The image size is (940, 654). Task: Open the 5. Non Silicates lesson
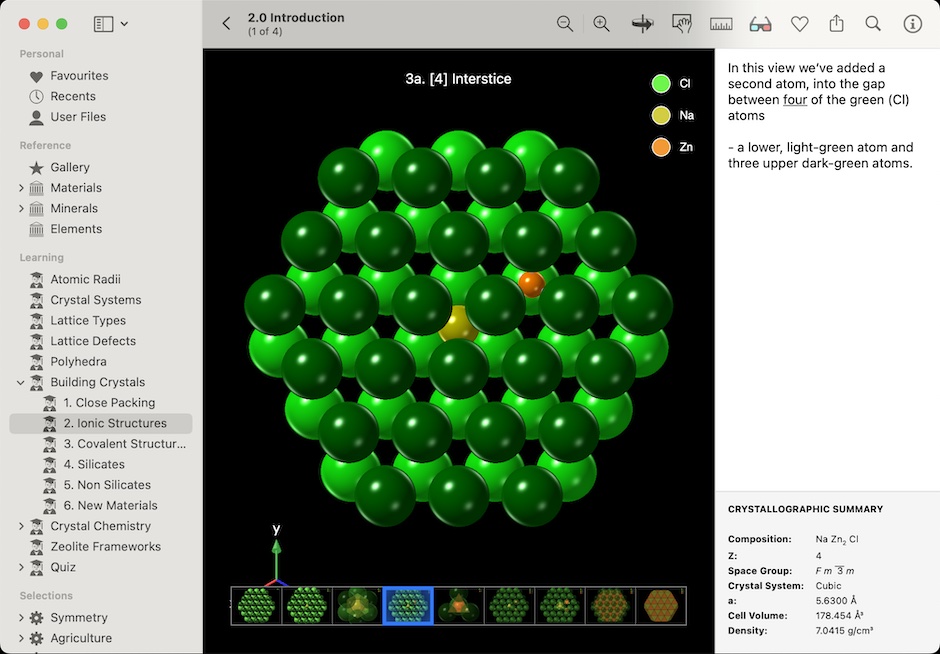tap(112, 485)
